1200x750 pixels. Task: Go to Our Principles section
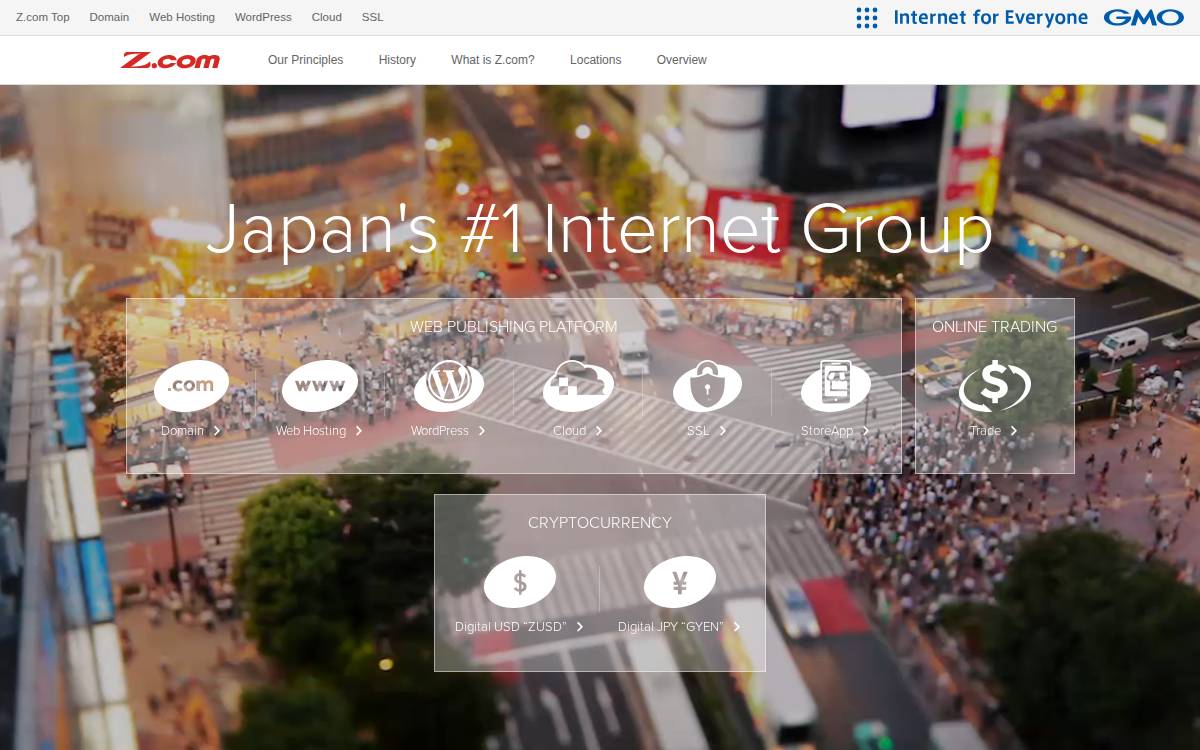(x=305, y=60)
